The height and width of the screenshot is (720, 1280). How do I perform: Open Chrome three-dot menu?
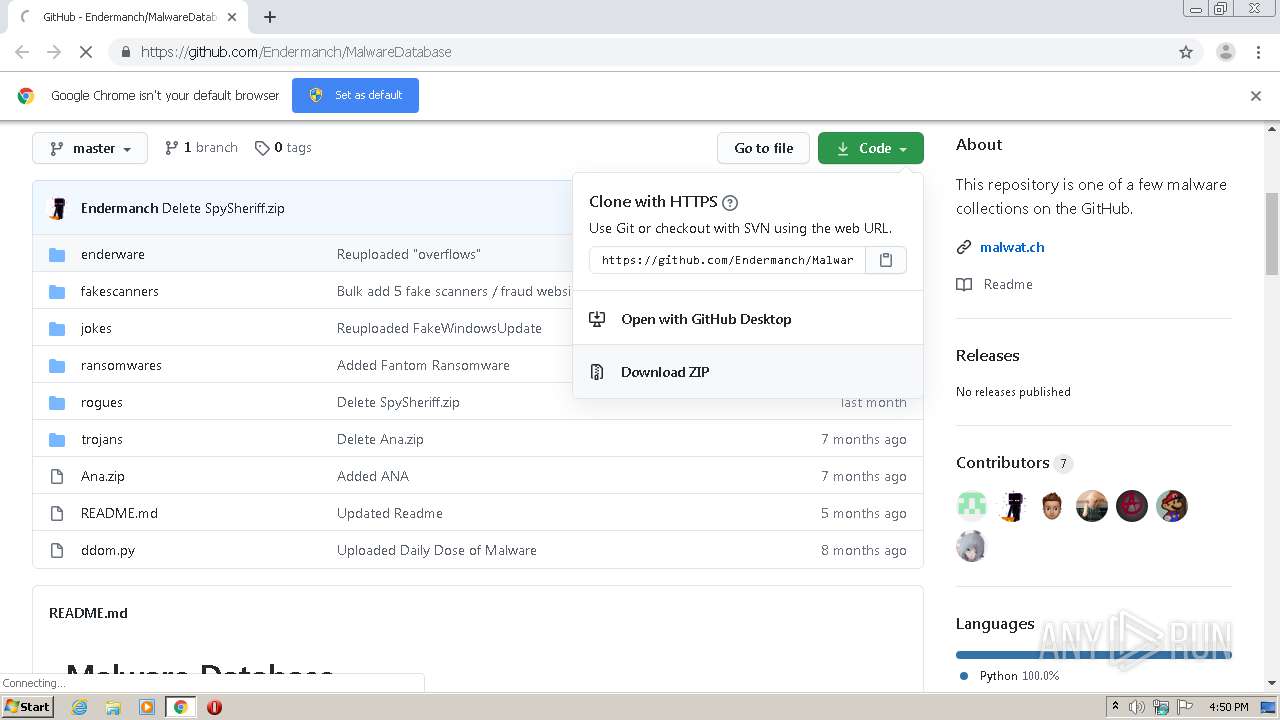click(x=1258, y=52)
